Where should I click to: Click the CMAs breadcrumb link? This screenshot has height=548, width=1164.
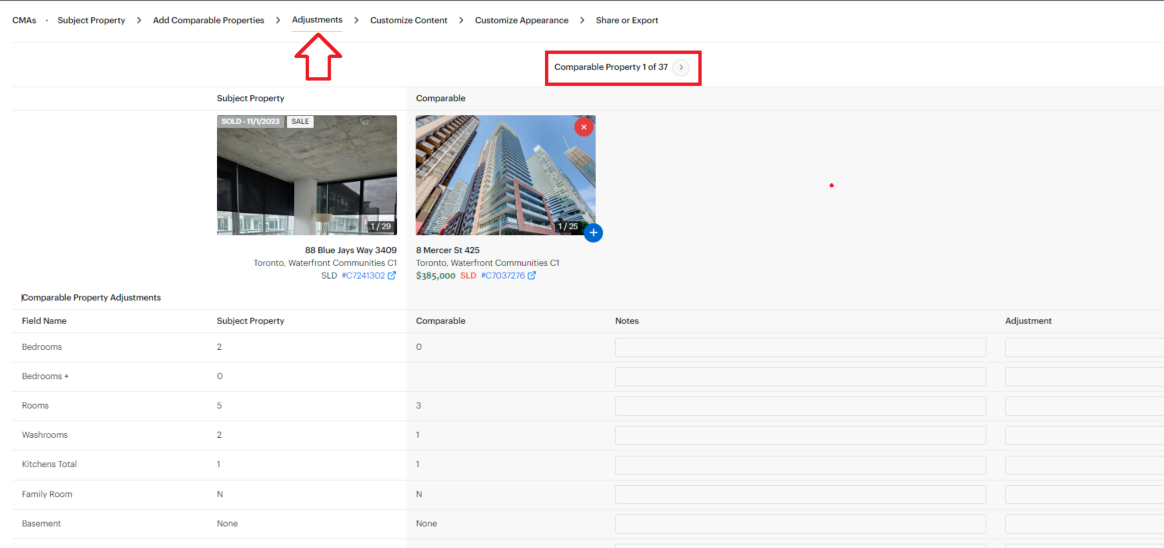[24, 20]
